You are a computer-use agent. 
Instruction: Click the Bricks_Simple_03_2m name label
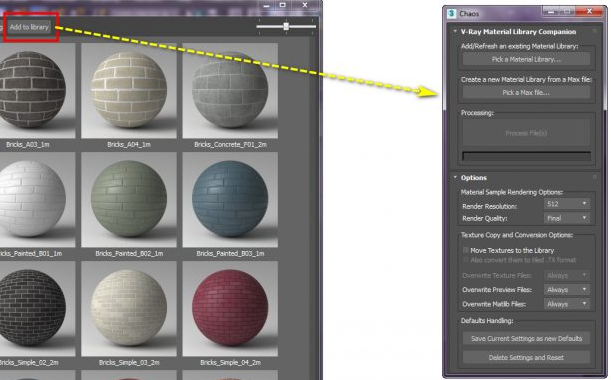129,363
